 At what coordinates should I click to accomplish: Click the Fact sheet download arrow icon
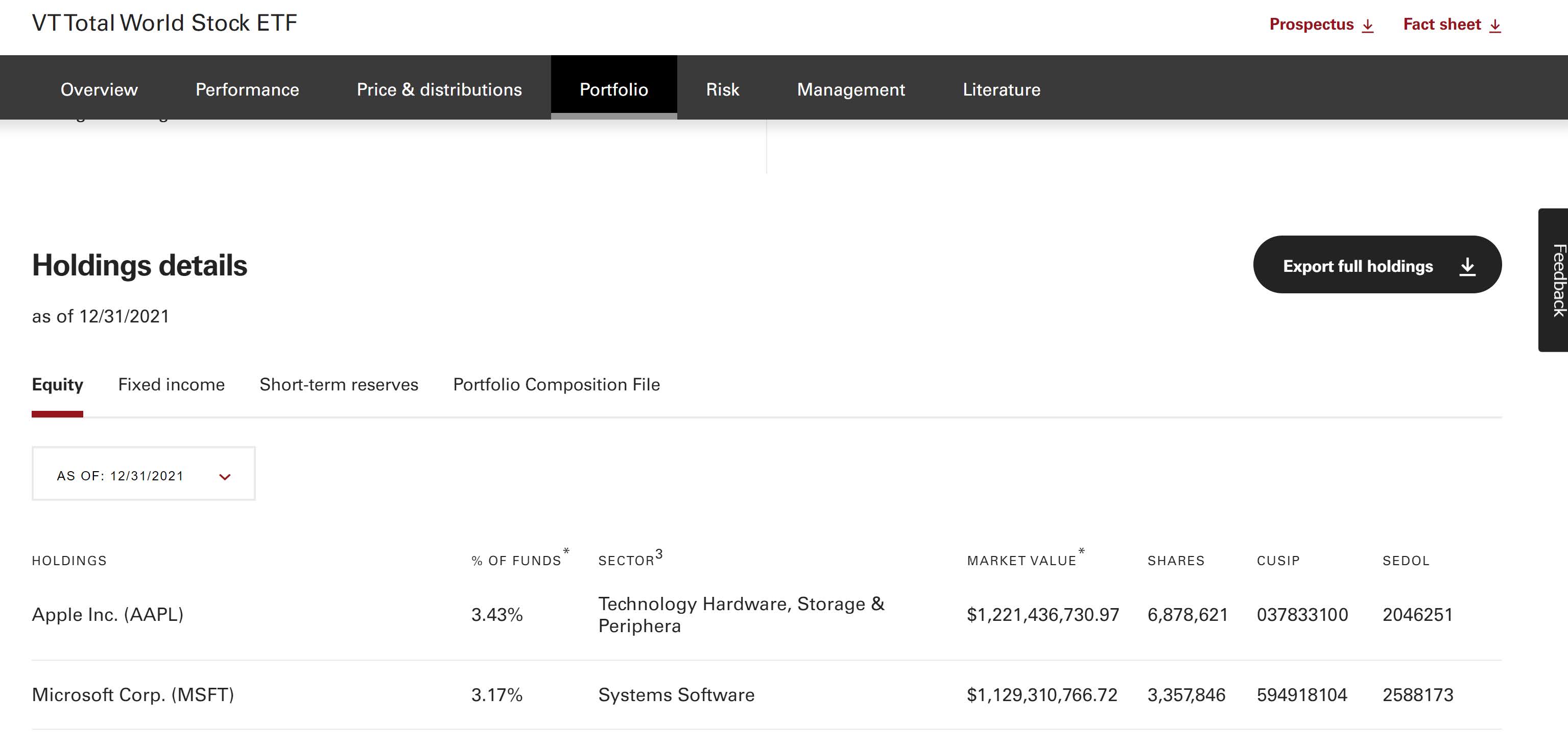pos(1495,26)
